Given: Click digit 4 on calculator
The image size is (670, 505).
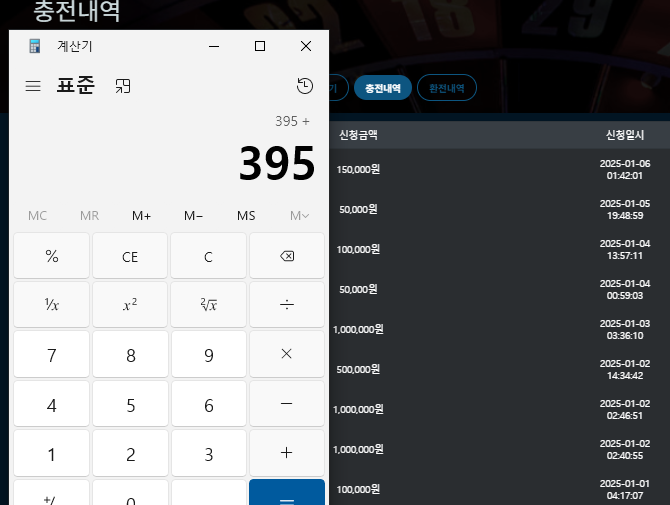Looking at the screenshot, I should [52, 403].
